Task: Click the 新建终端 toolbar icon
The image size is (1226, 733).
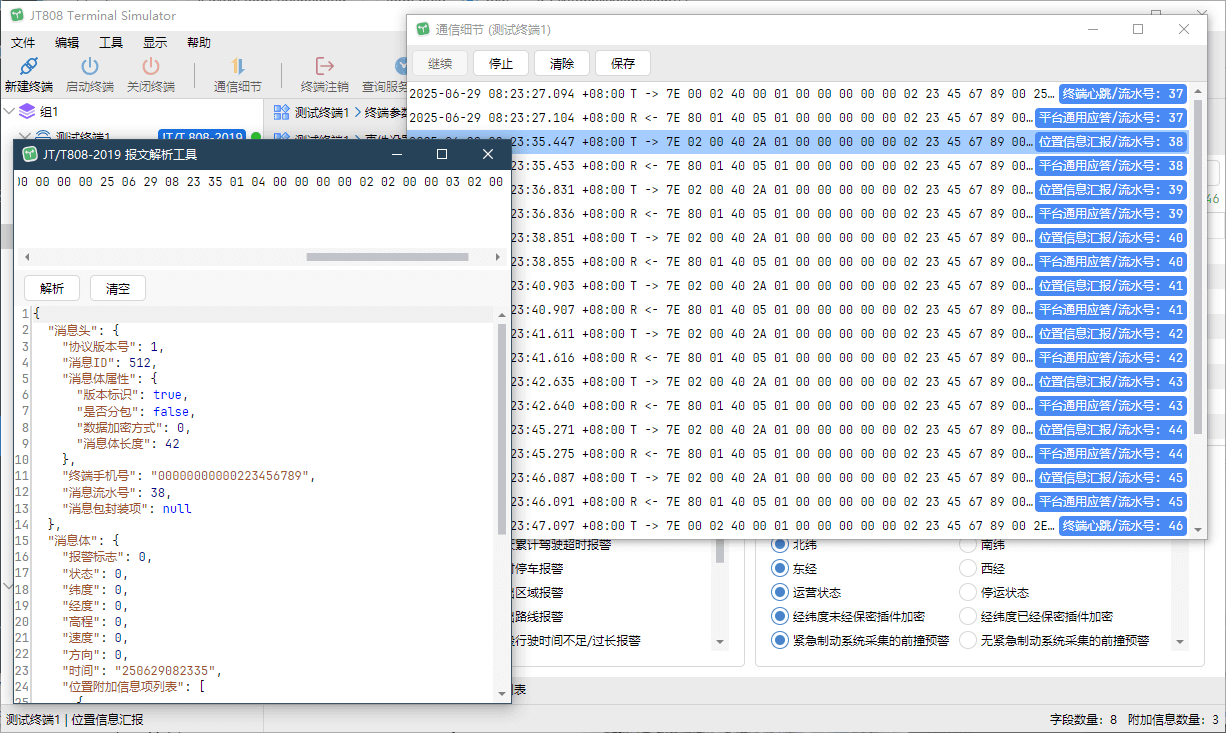Action: 29,67
